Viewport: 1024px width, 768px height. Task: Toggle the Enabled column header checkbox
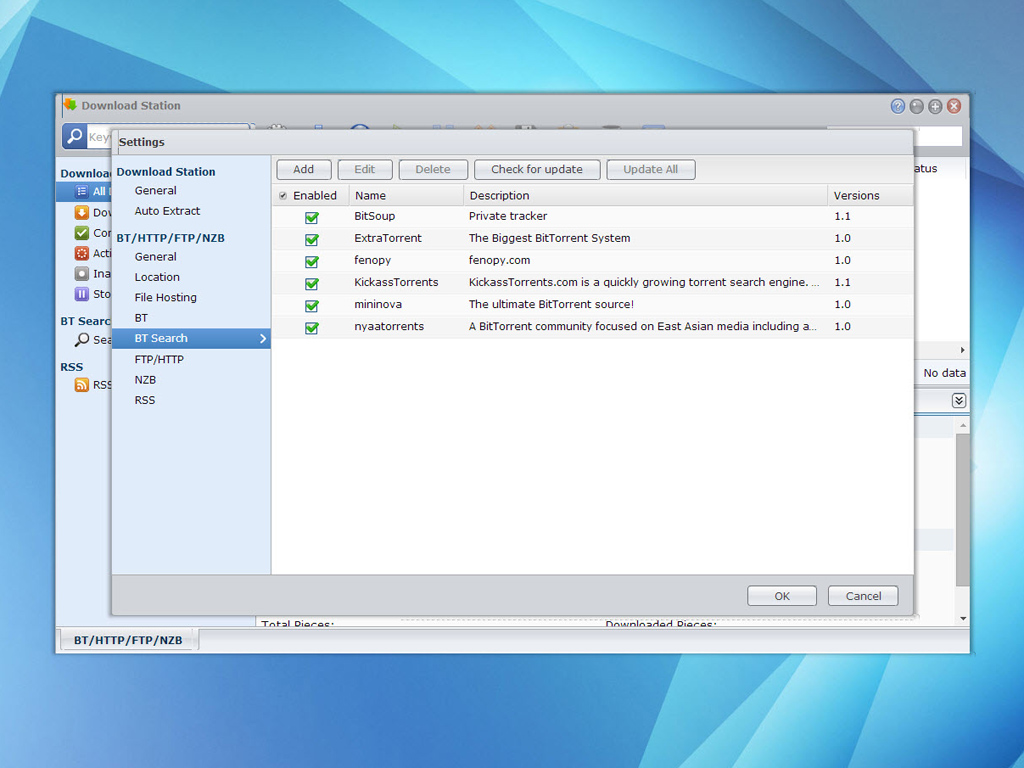pyautogui.click(x=283, y=195)
